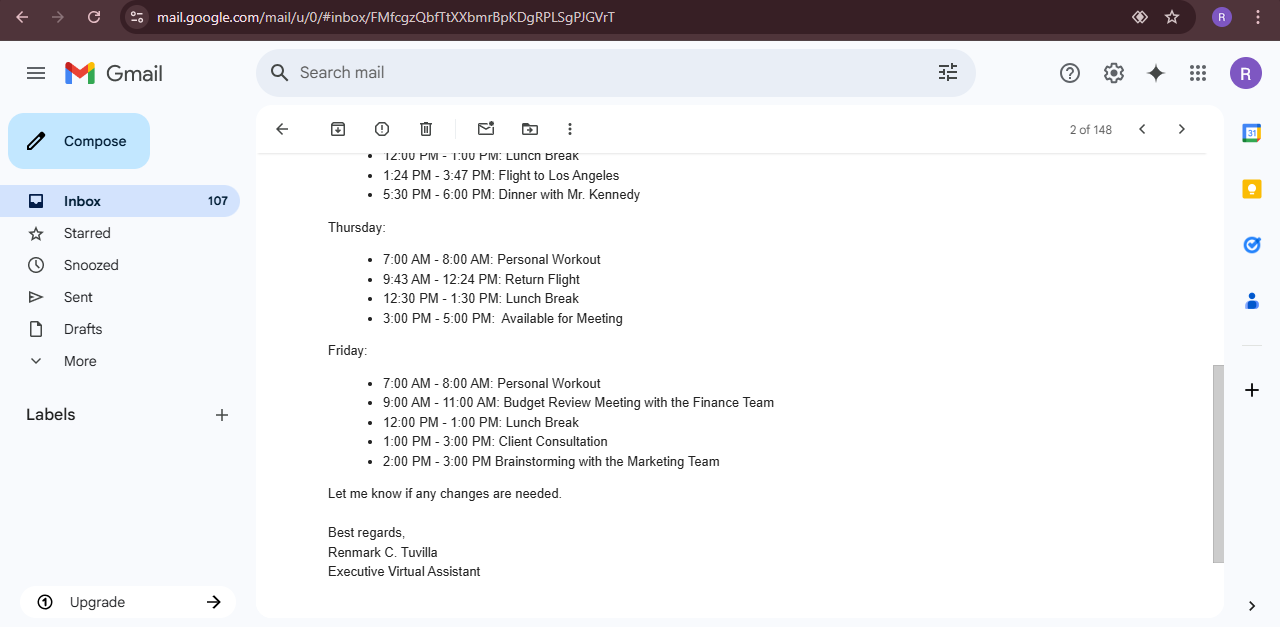Click the Gmail logo
The height and width of the screenshot is (627, 1280).
(x=114, y=73)
